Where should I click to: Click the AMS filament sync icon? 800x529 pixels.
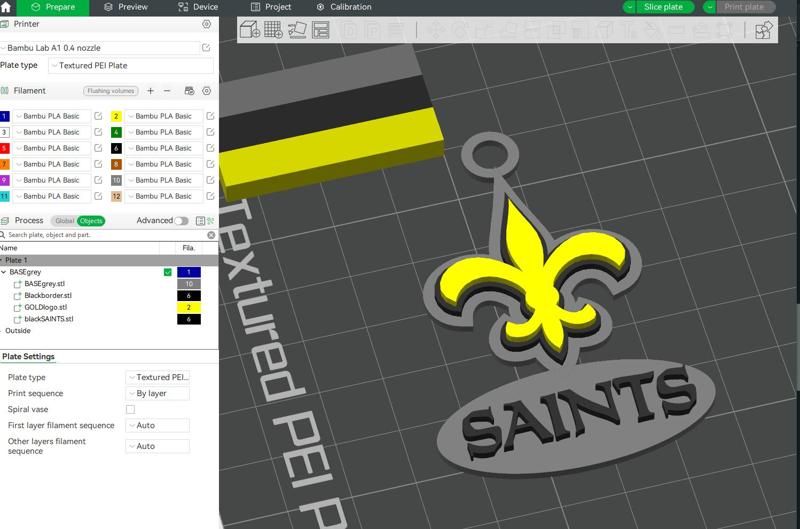click(x=189, y=91)
